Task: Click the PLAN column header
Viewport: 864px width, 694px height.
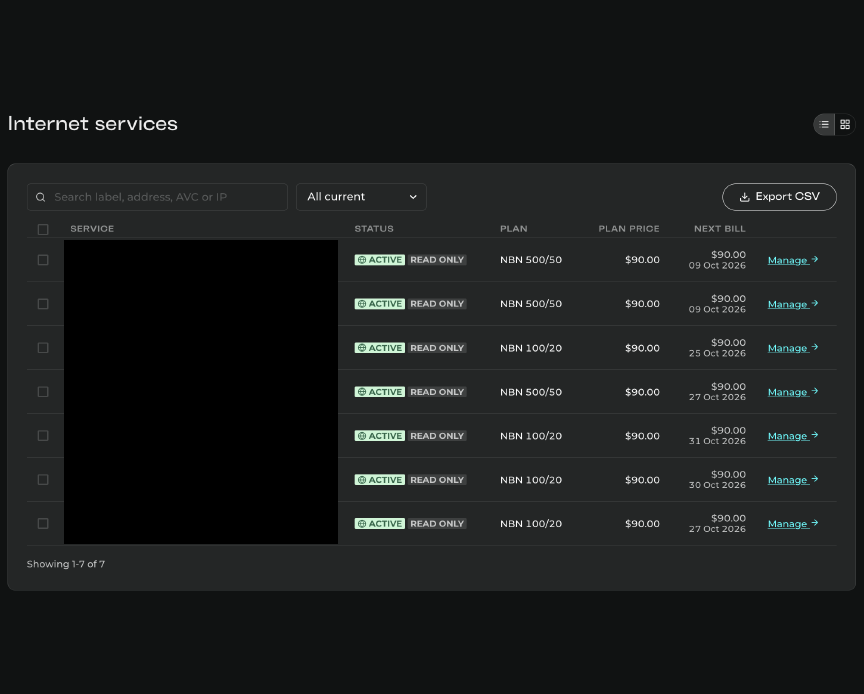Action: pyautogui.click(x=514, y=229)
